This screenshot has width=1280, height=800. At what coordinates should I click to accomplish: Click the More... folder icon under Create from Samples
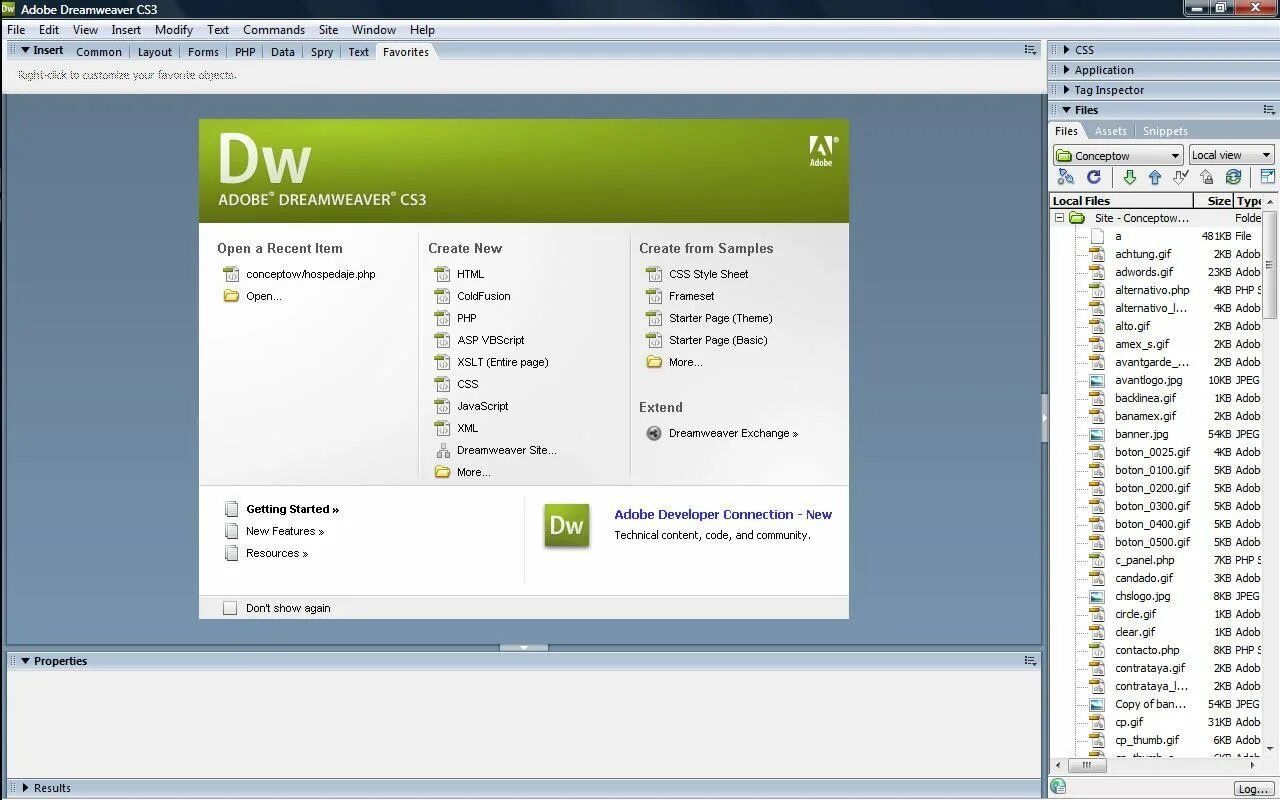tap(654, 362)
